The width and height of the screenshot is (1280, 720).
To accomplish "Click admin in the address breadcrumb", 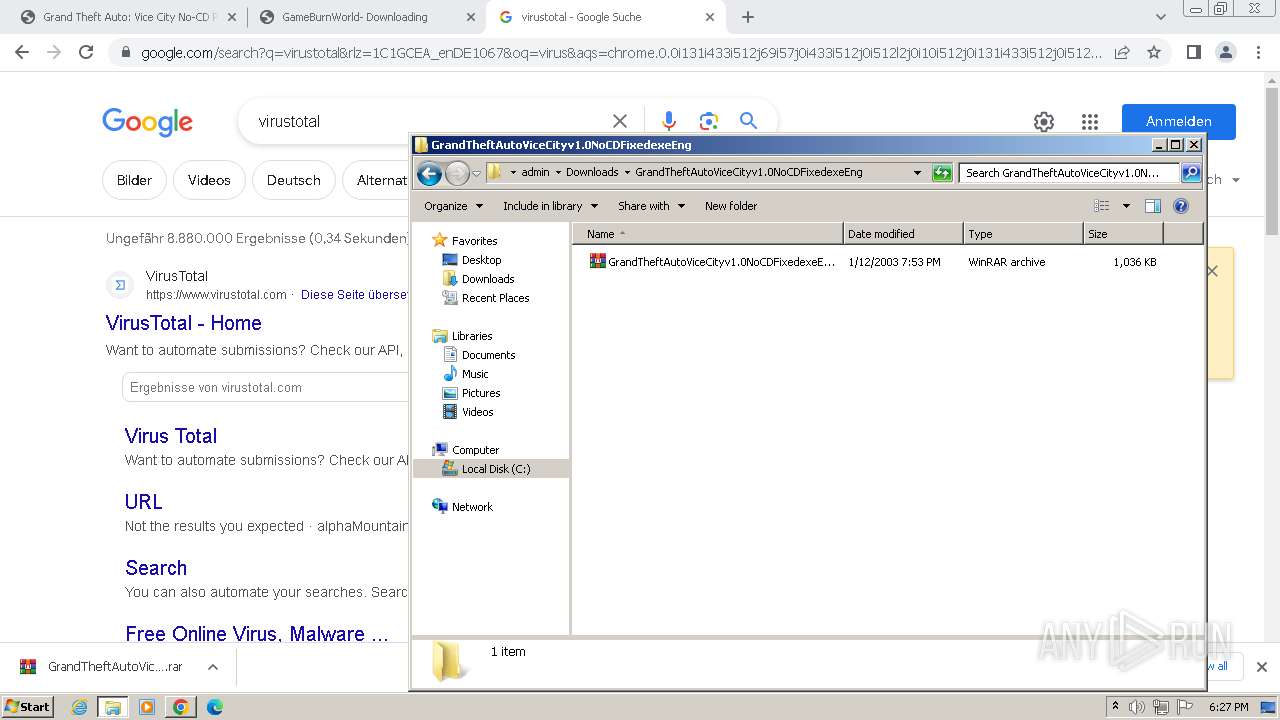I will 535,173.
